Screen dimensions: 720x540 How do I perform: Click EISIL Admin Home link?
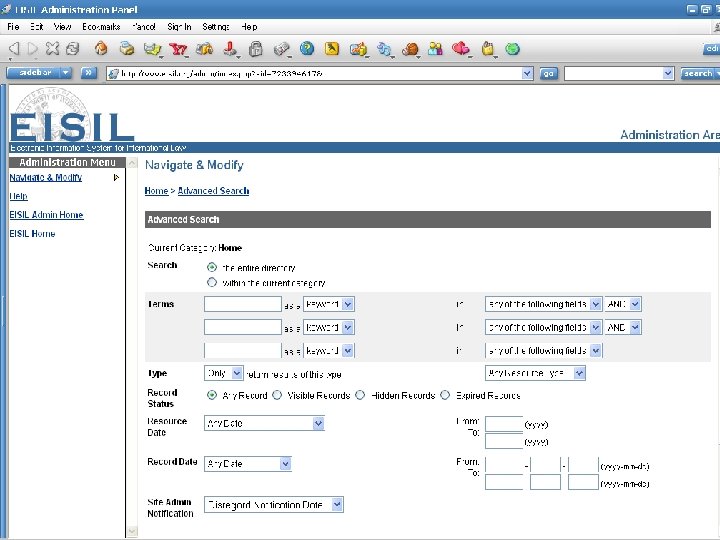[46, 214]
